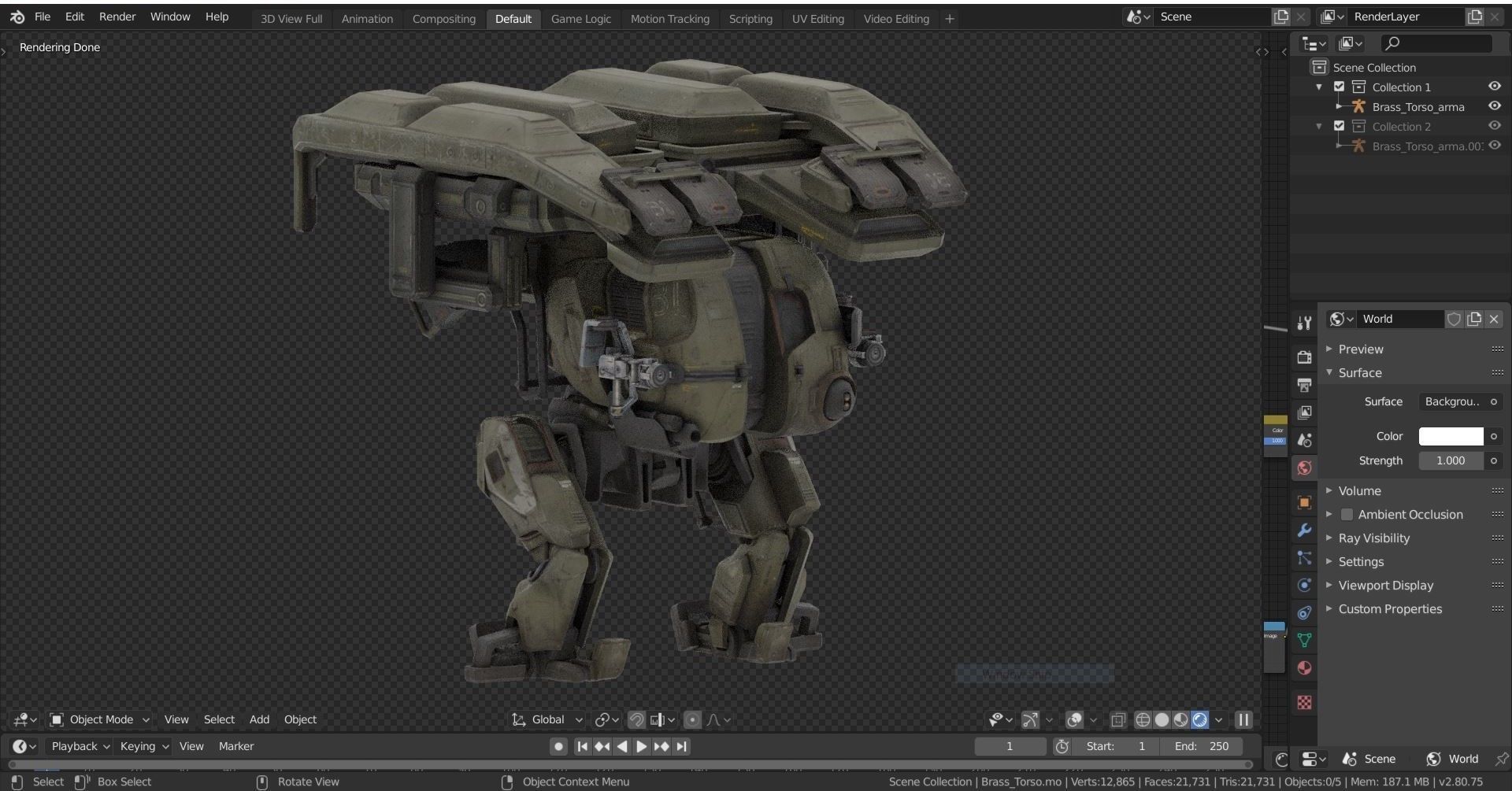
Task: Open the Output properties tab
Action: point(1304,385)
